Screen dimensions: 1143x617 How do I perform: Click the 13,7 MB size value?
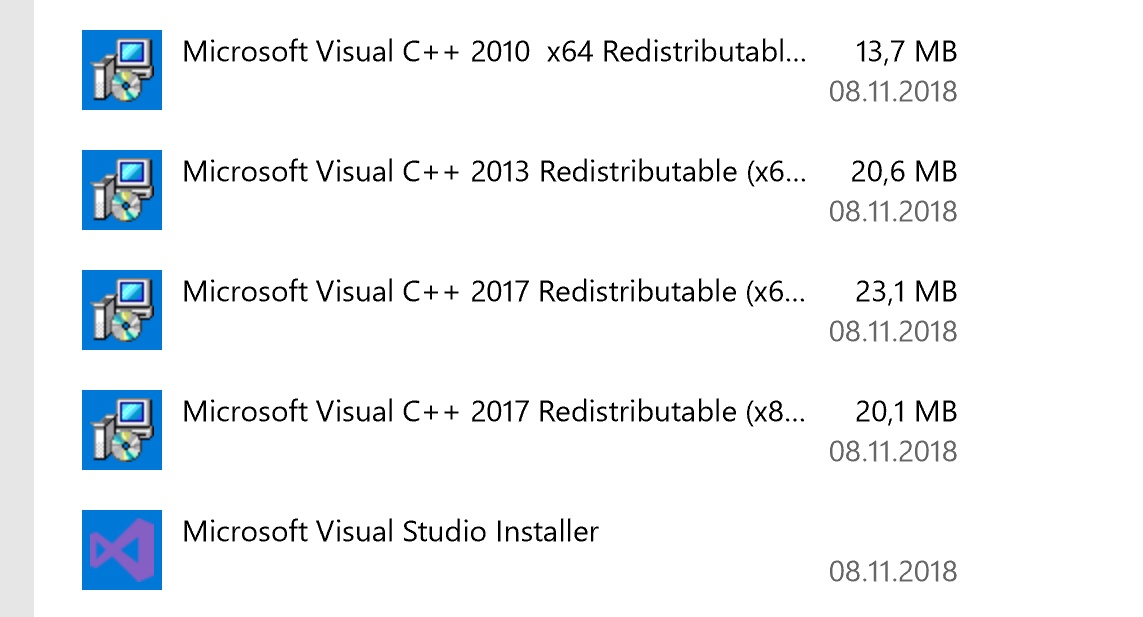[x=906, y=52]
